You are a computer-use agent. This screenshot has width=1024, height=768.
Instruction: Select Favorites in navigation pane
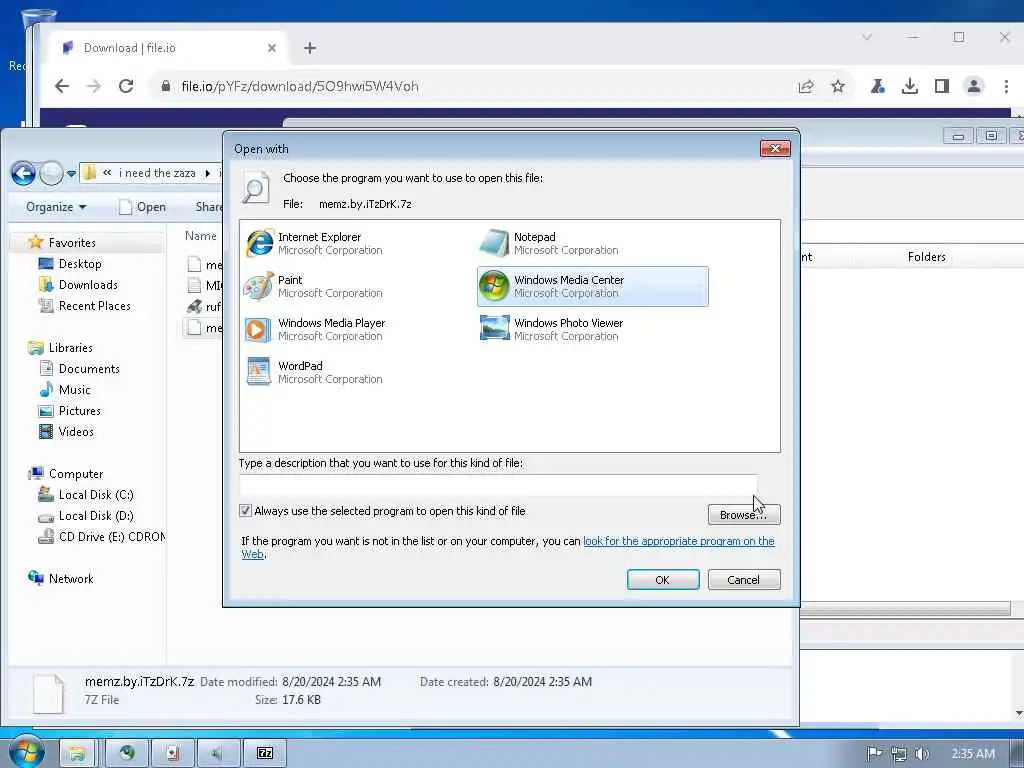72,243
